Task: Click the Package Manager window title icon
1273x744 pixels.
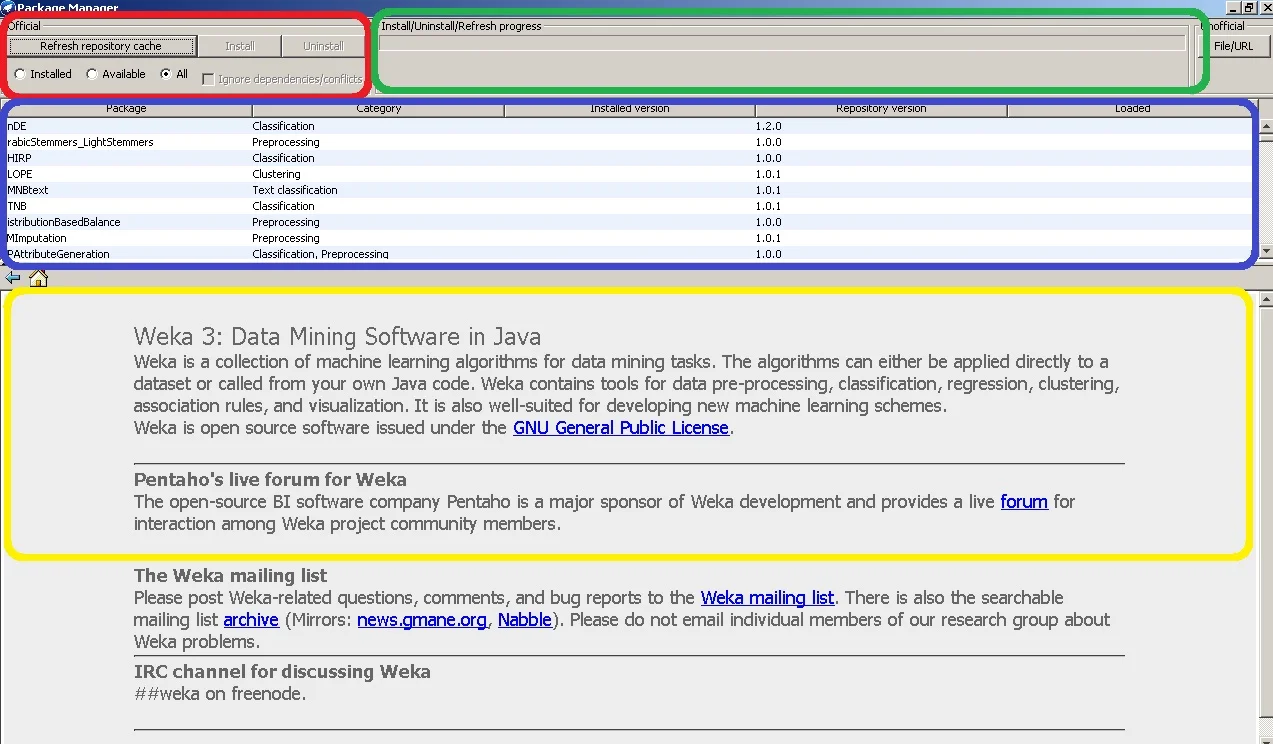Action: [7, 7]
